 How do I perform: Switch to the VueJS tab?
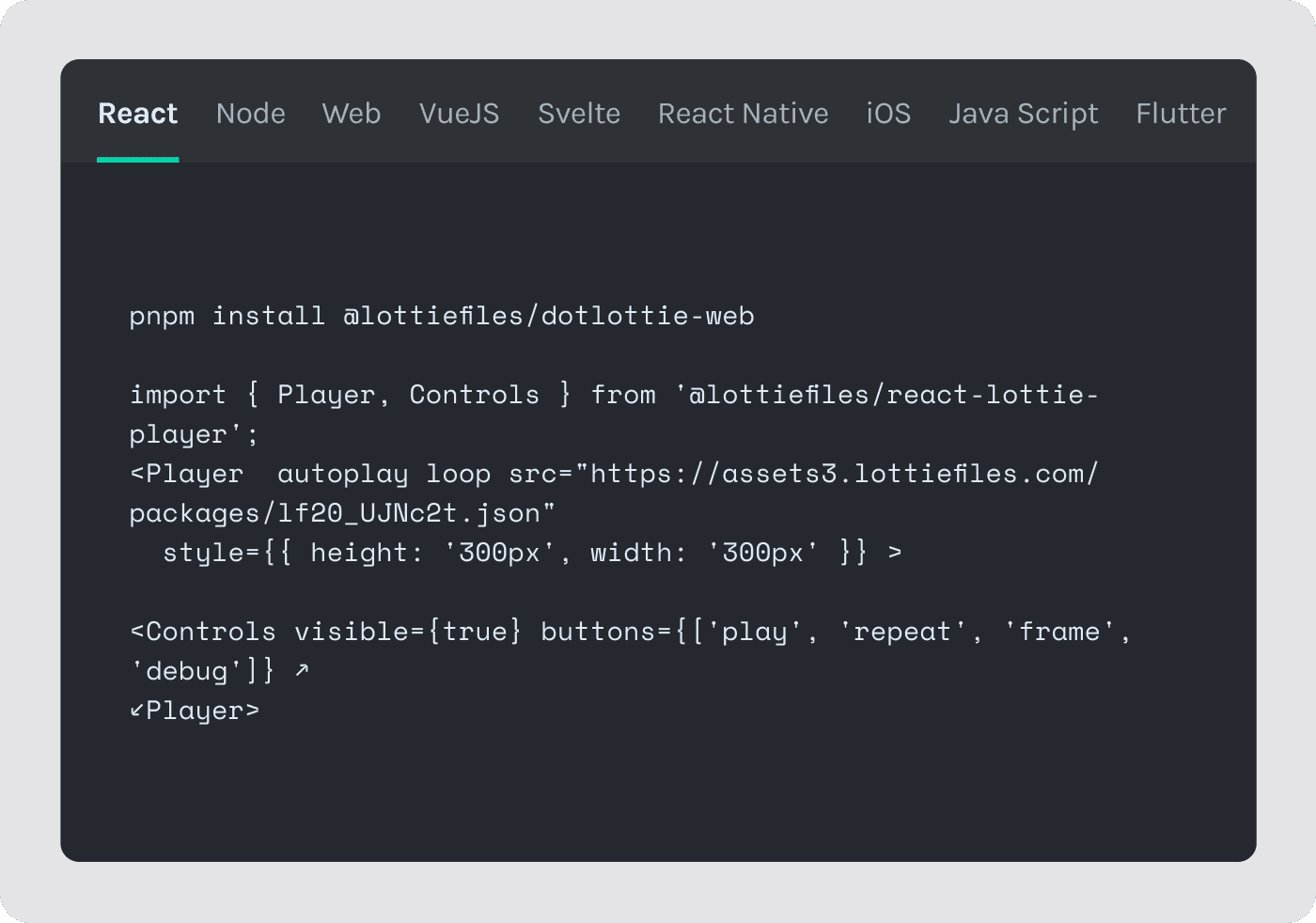coord(460,114)
